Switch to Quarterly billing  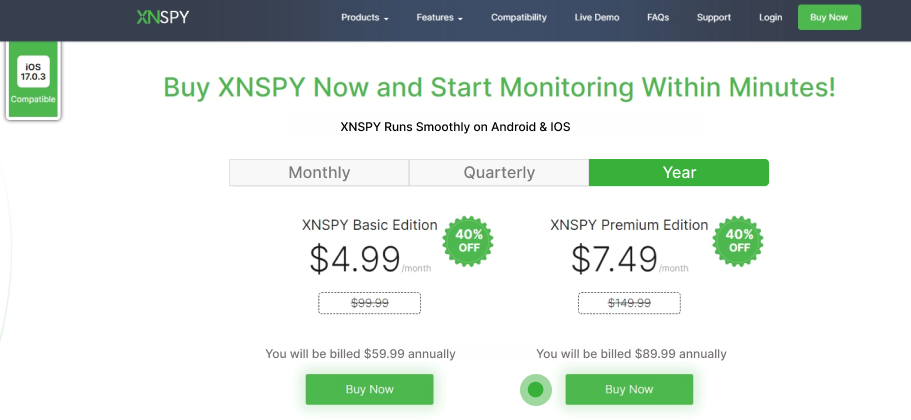pyautogui.click(x=499, y=172)
